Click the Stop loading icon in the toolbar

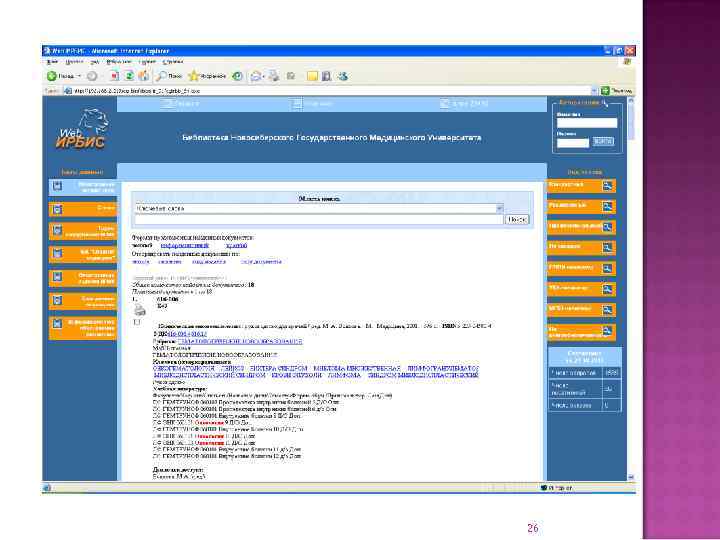115,76
